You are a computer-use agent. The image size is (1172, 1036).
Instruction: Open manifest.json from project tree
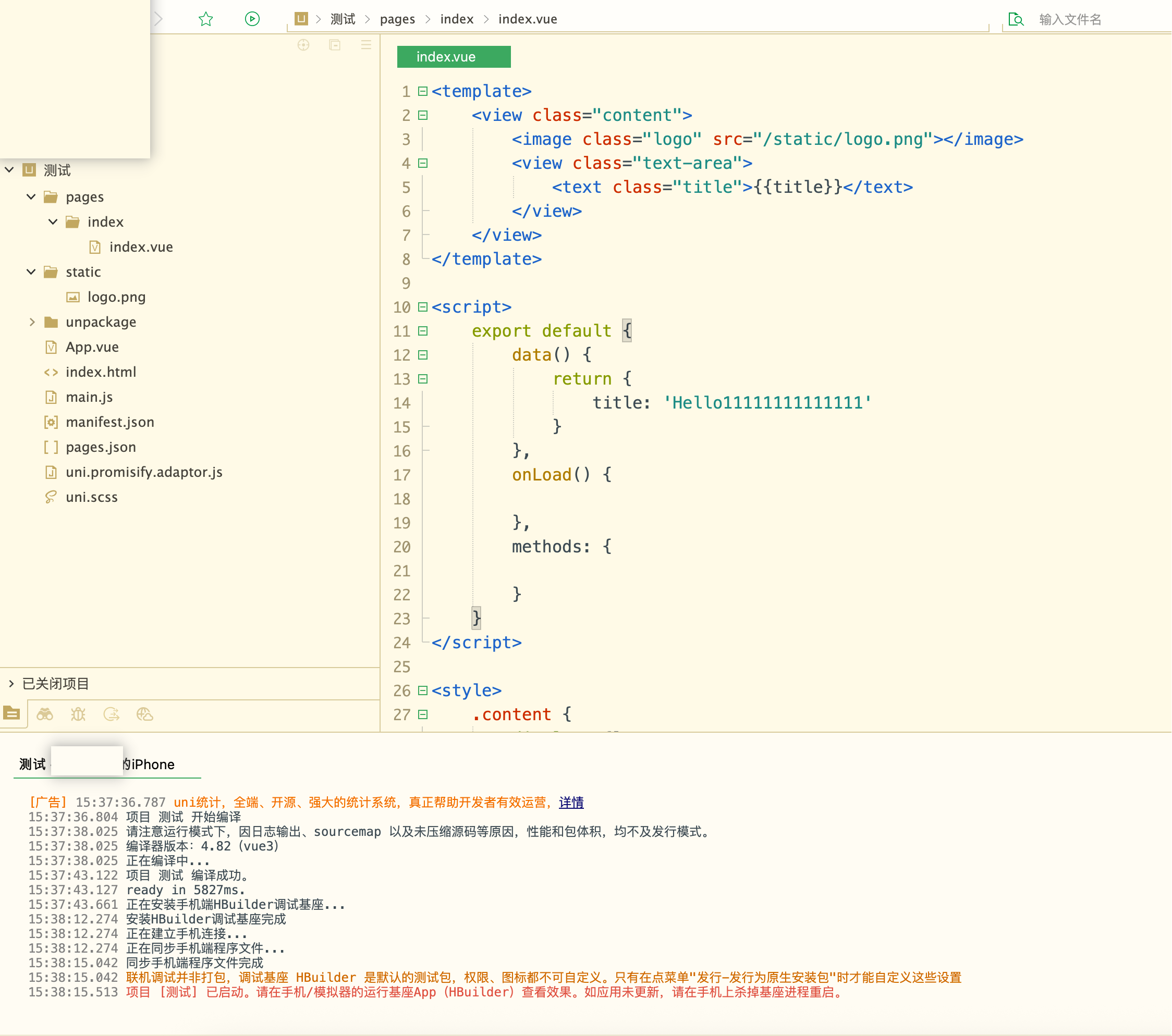click(109, 422)
